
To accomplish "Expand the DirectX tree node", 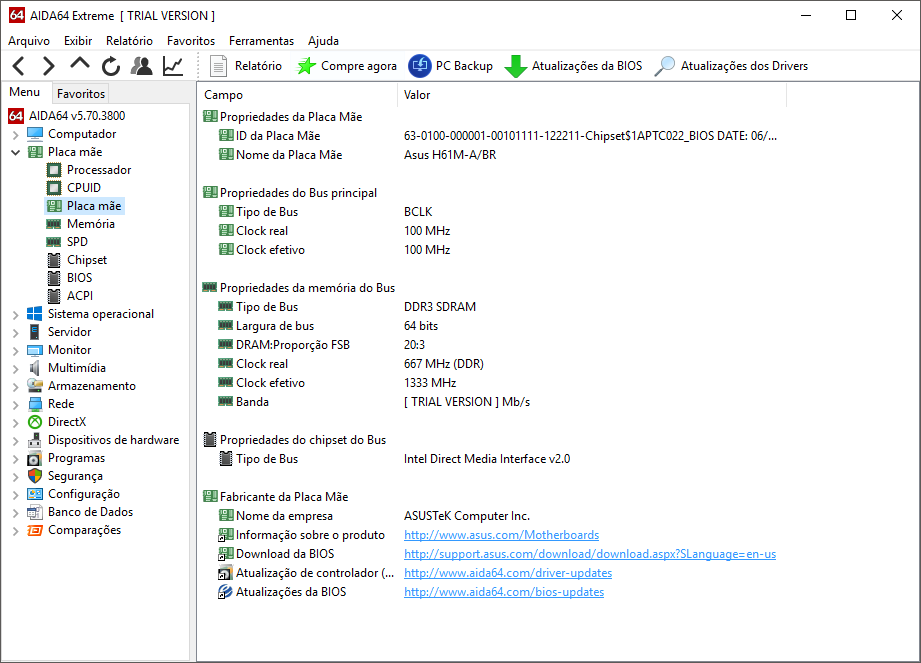I will click(x=16, y=423).
